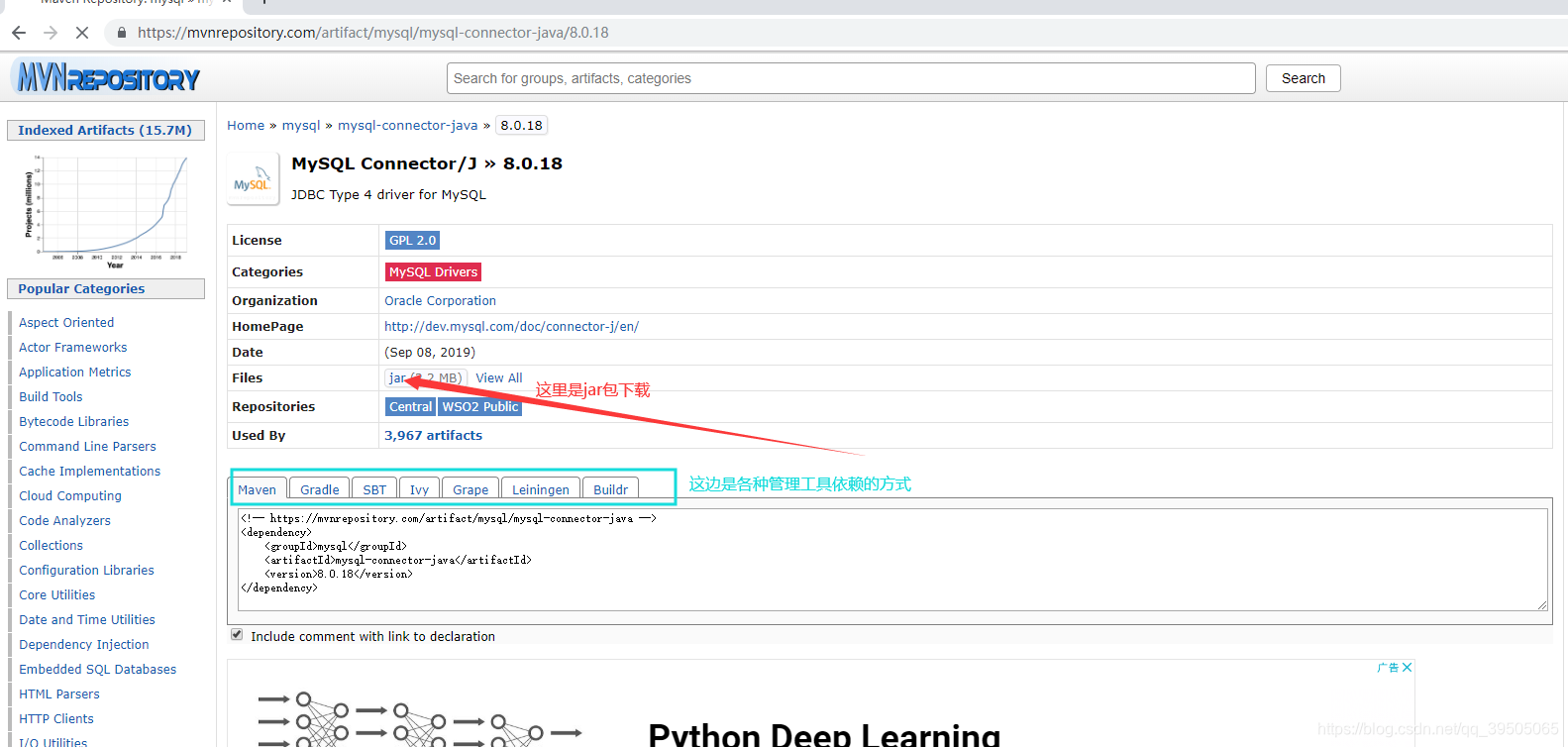View site security via the padlock icon
The image size is (1568, 747).
click(121, 33)
